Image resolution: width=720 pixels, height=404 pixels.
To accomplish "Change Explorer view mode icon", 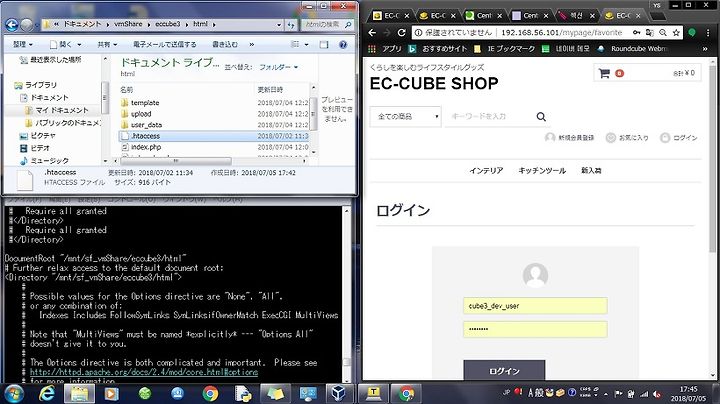I will coord(295,45).
